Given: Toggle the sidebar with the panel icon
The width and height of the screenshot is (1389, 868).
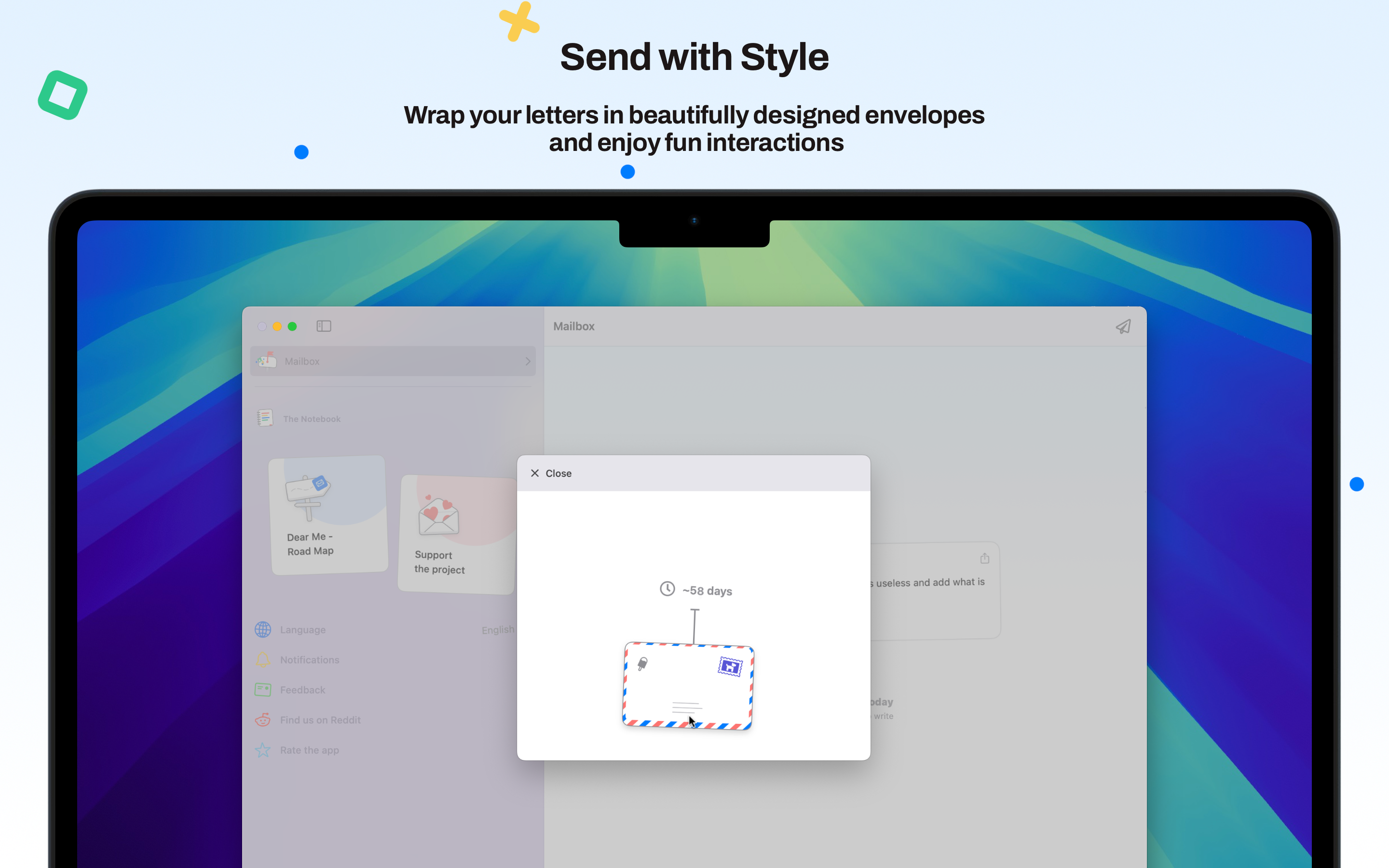Looking at the screenshot, I should [x=324, y=326].
